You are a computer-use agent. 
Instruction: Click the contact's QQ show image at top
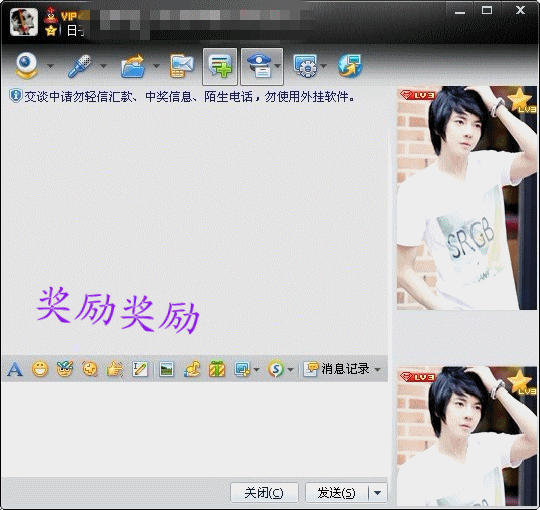(467, 198)
